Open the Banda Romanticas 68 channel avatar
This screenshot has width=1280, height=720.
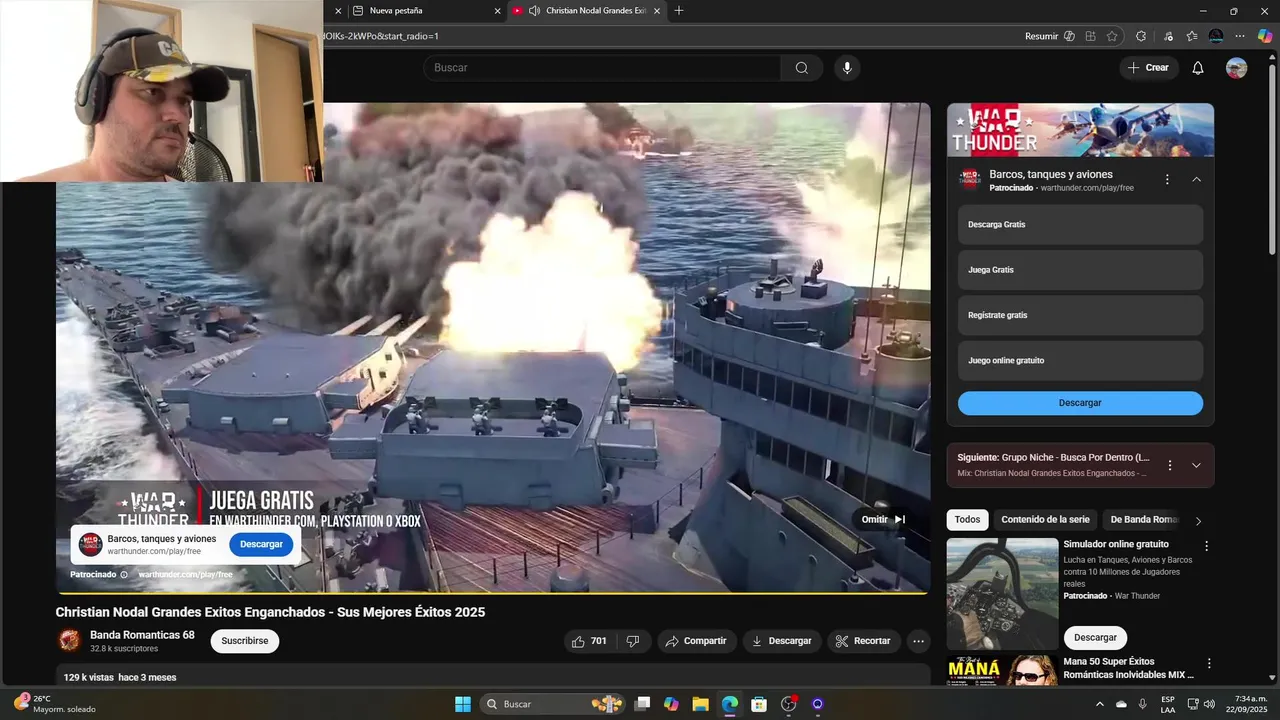pyautogui.click(x=70, y=640)
